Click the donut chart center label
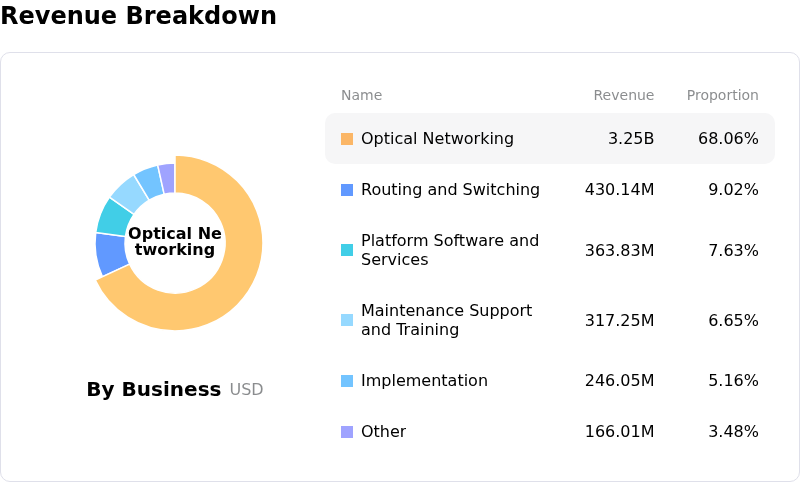 175,242
